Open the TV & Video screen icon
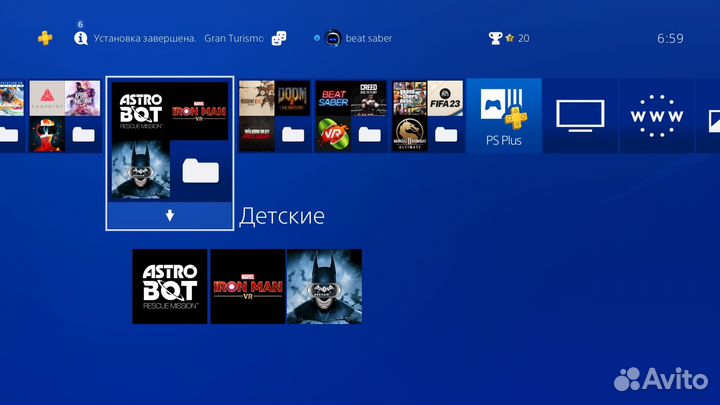The height and width of the screenshot is (405, 720). pos(580,116)
